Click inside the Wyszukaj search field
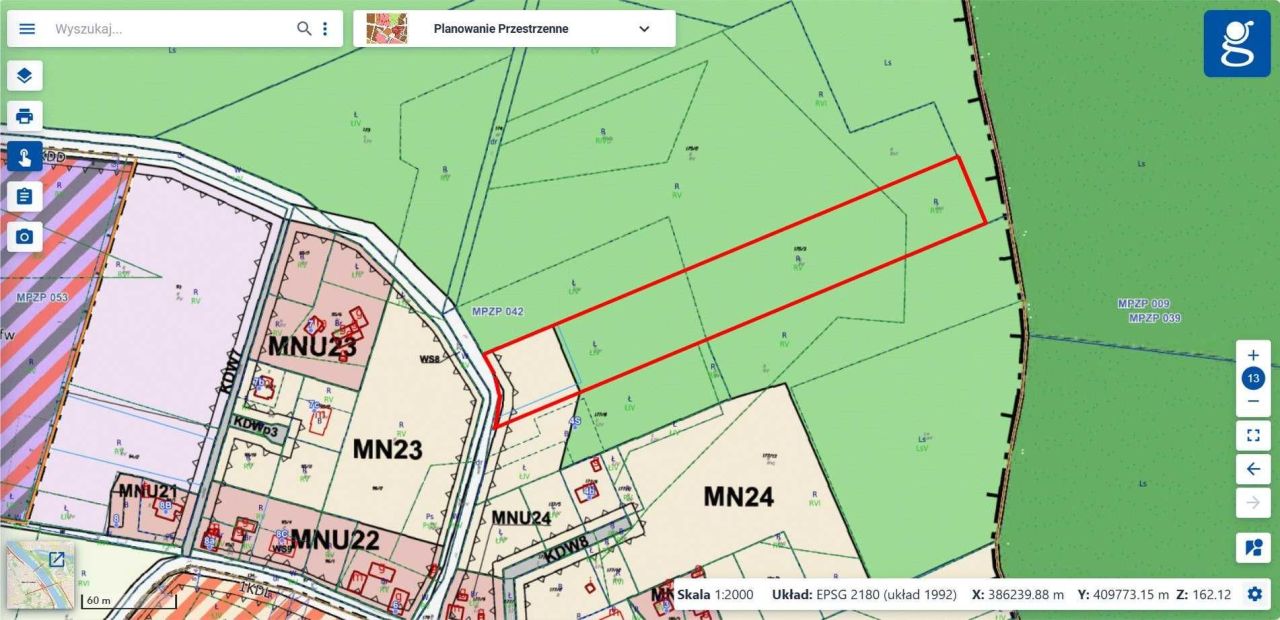Image resolution: width=1280 pixels, height=620 pixels. pos(160,28)
